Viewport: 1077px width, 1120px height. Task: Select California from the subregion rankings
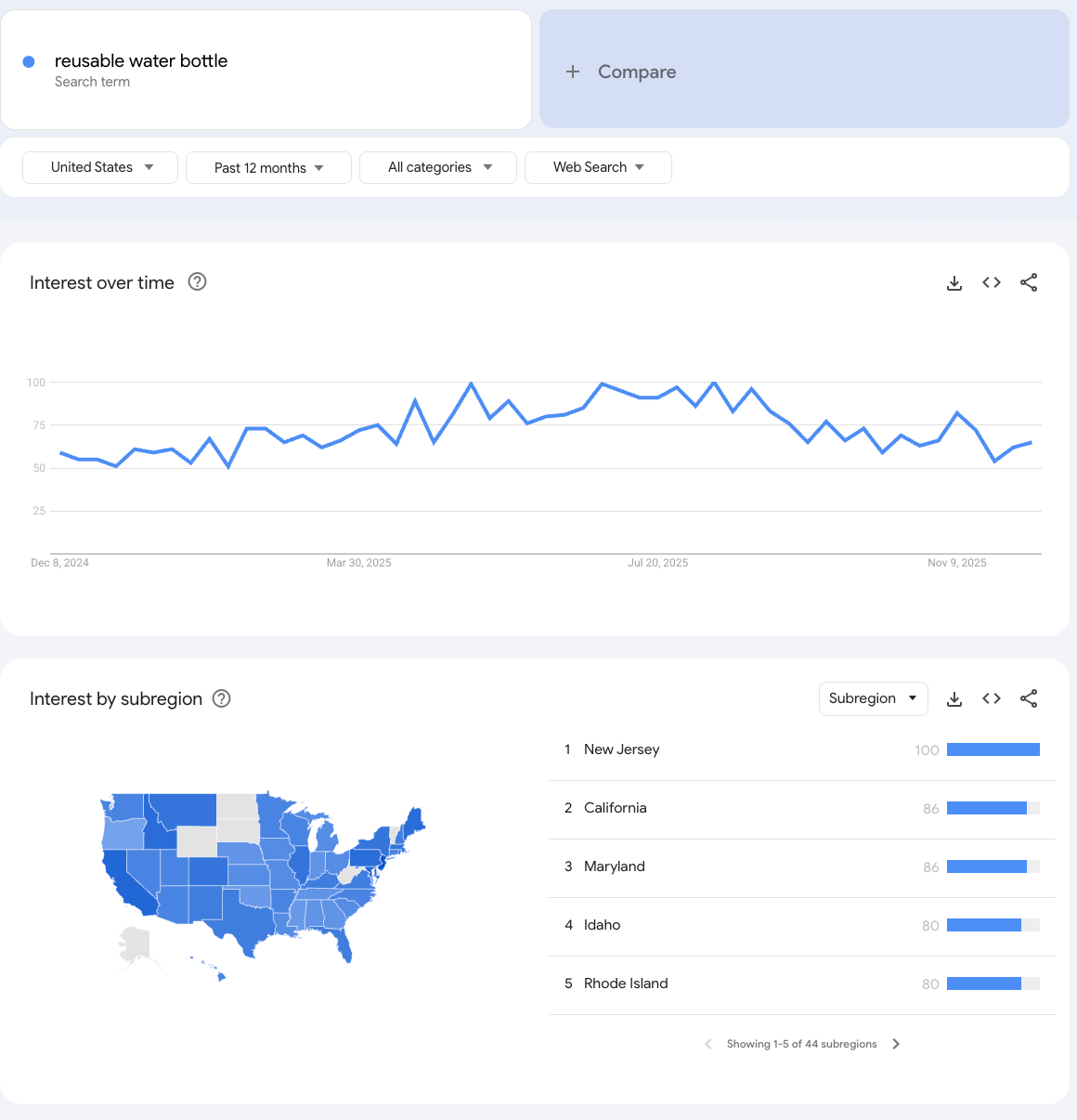click(616, 808)
